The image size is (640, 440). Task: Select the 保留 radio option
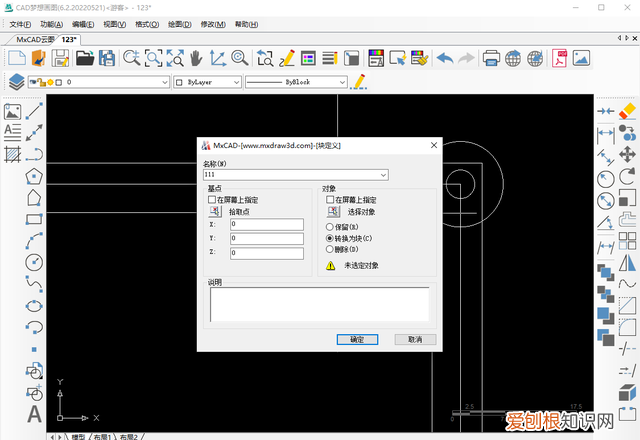tap(331, 227)
